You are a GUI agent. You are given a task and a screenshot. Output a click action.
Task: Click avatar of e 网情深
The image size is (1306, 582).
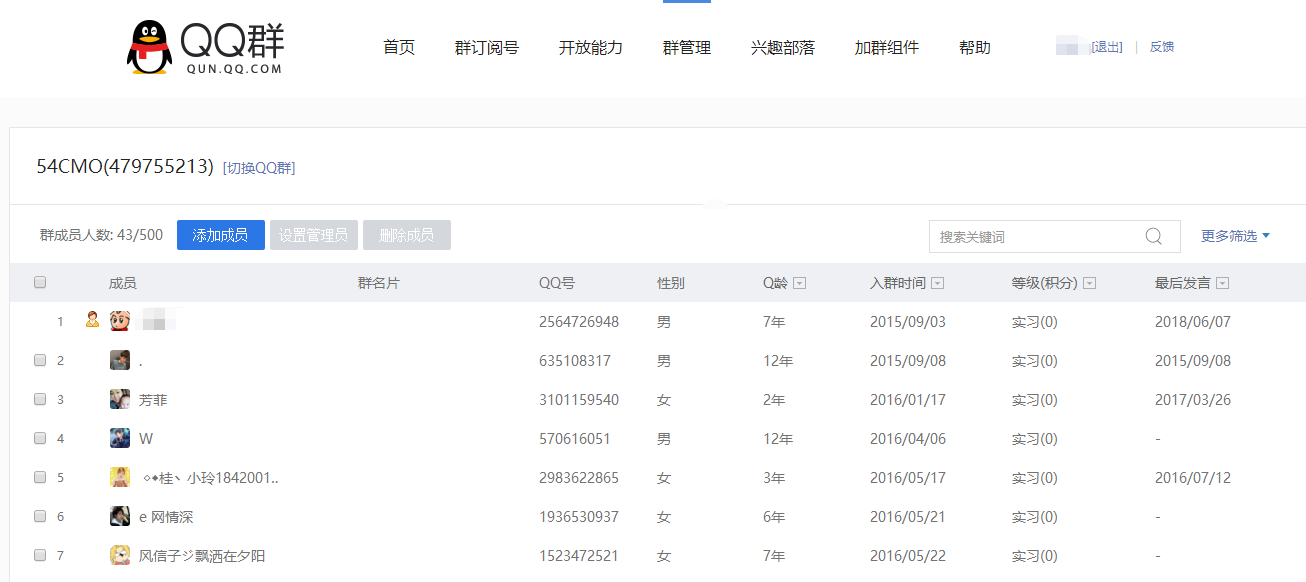120,516
